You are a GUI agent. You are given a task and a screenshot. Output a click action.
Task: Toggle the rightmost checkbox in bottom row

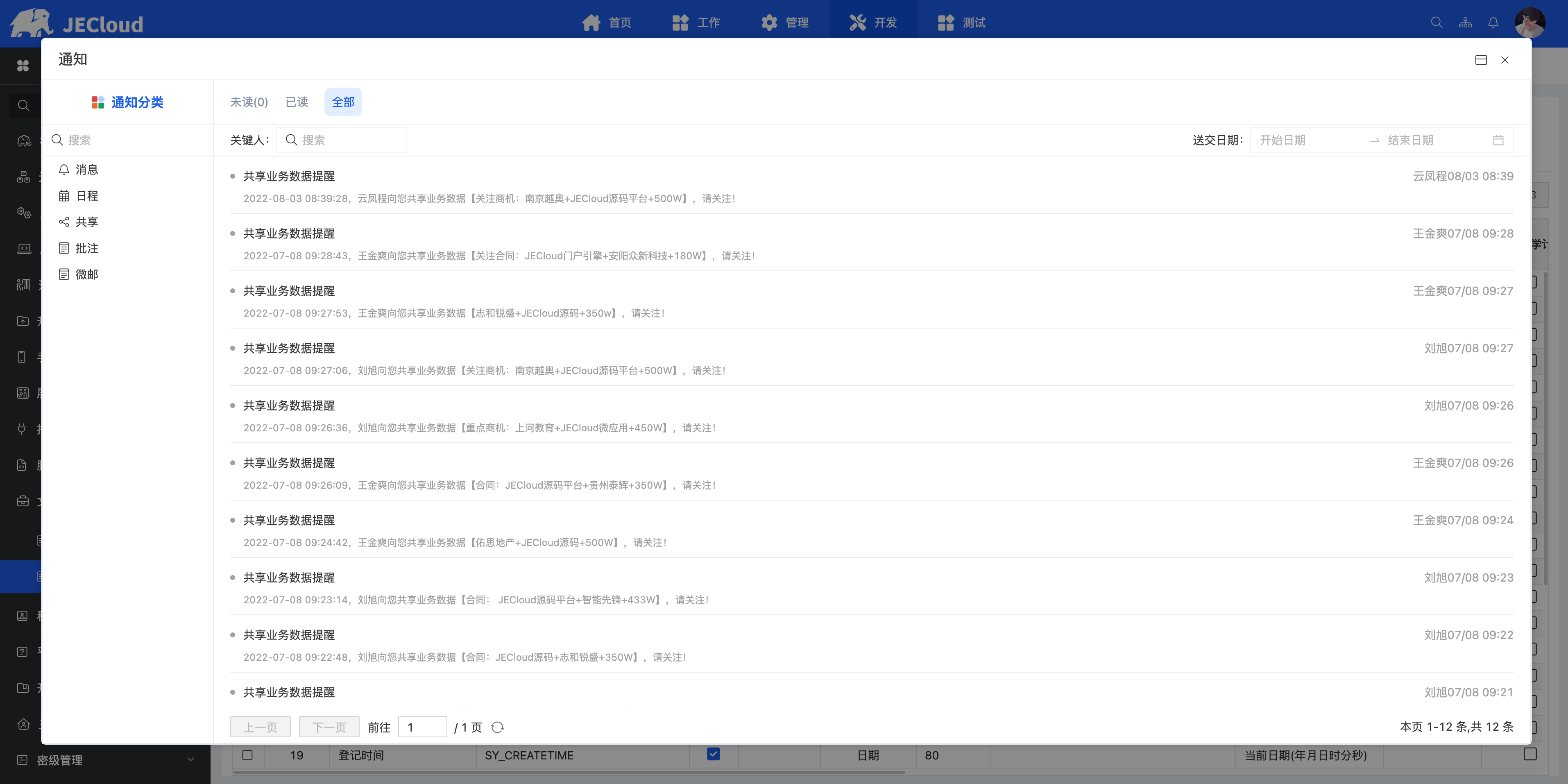click(x=1529, y=754)
